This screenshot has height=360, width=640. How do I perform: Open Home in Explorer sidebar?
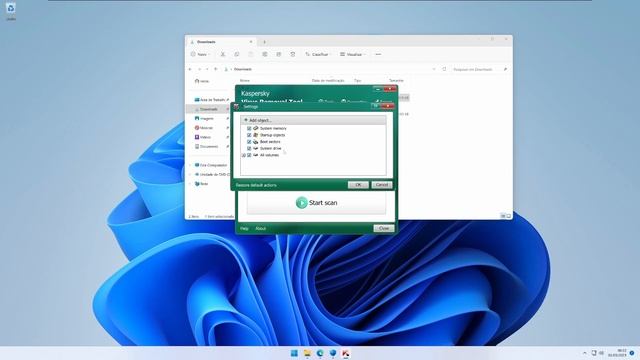(x=202, y=81)
